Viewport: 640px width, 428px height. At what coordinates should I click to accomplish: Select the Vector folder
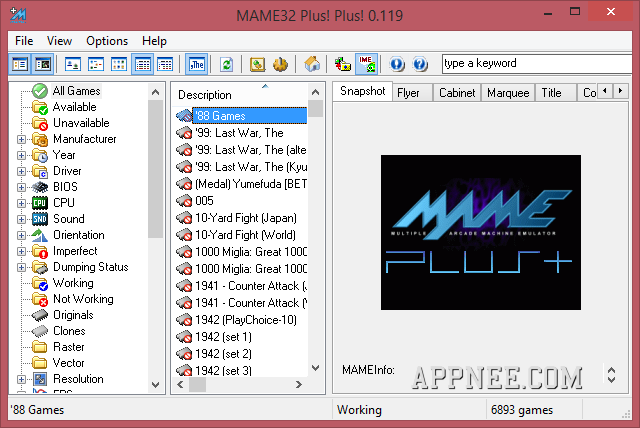pyautogui.click(x=69, y=363)
